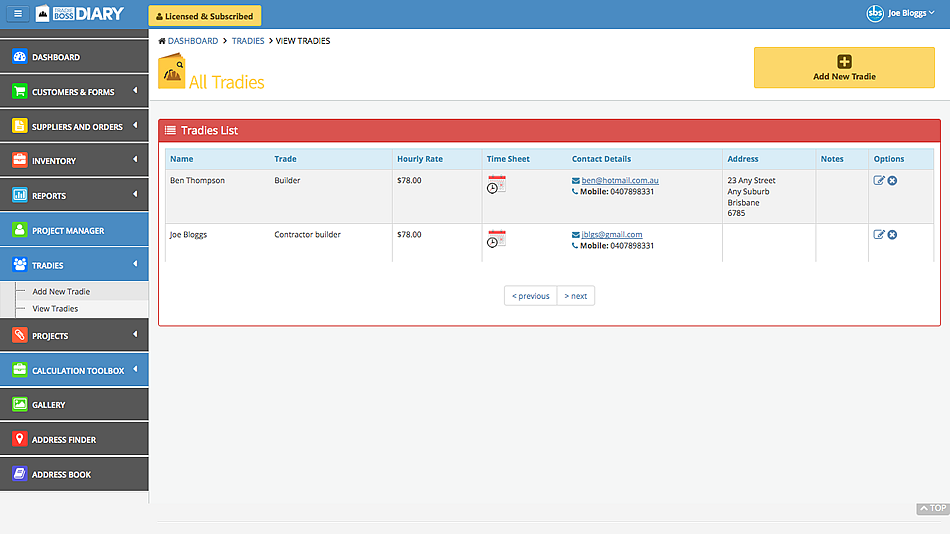Image resolution: width=950 pixels, height=534 pixels.
Task: Click edit icon for Ben Thompson
Action: (x=879, y=180)
